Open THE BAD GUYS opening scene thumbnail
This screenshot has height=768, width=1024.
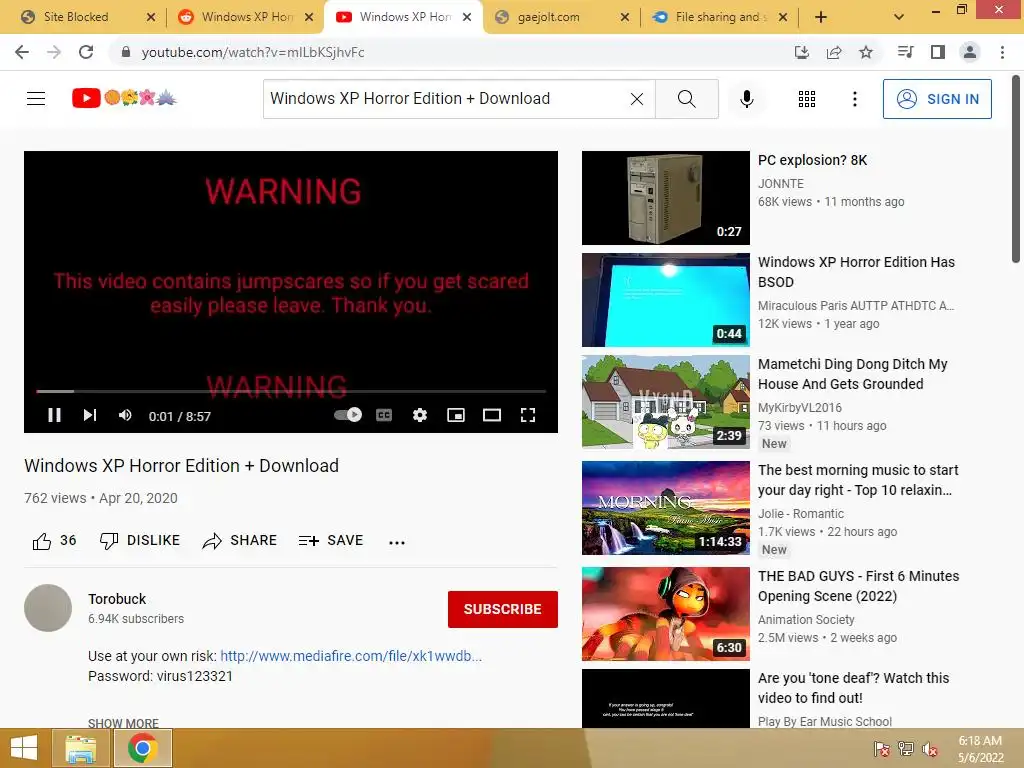[665, 614]
